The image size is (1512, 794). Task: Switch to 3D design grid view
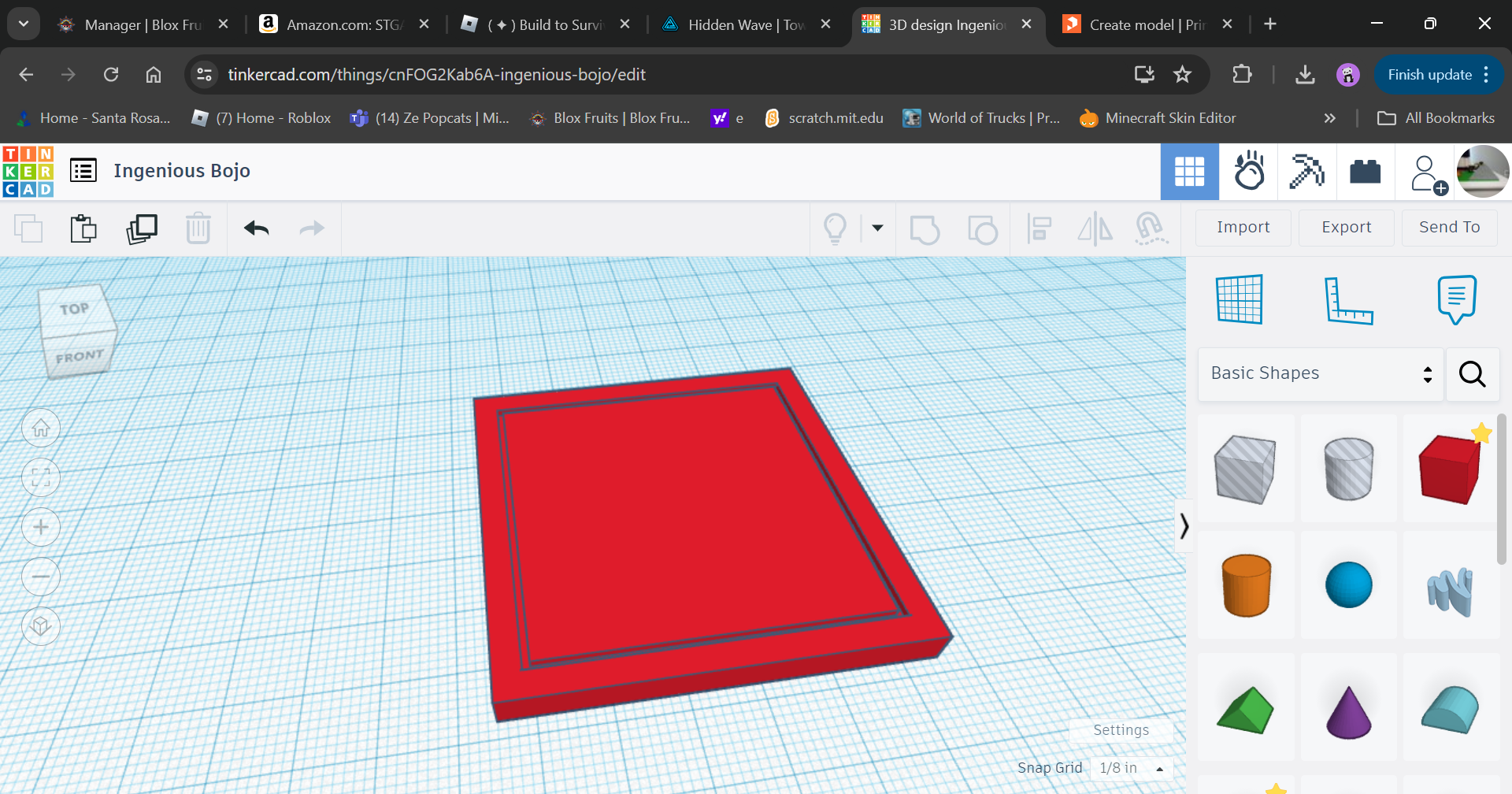pos(1190,172)
